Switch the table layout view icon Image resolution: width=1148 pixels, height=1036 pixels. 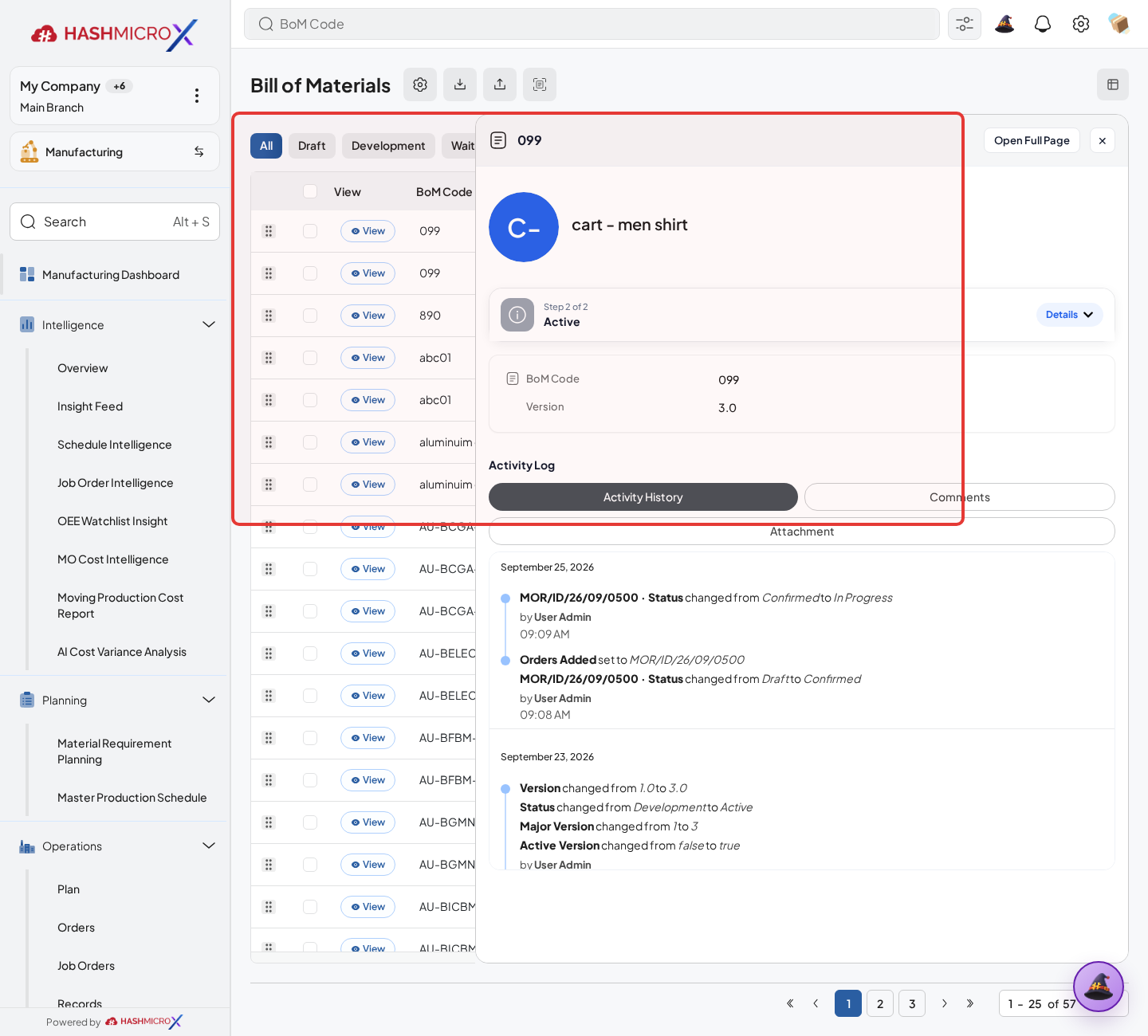tap(1113, 84)
